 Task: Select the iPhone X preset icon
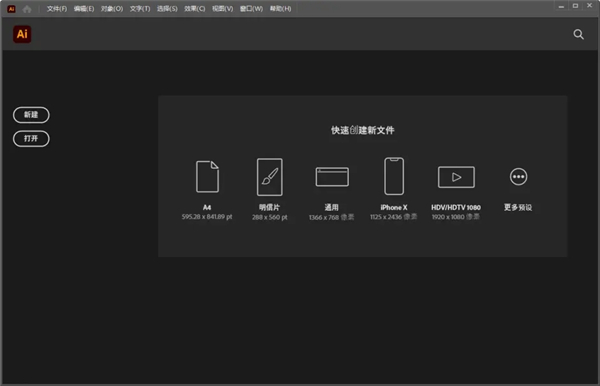pos(394,176)
